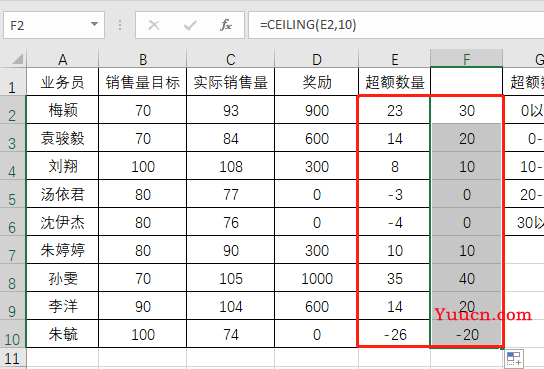Click the Enter checkmark formula bar icon

[190, 25]
